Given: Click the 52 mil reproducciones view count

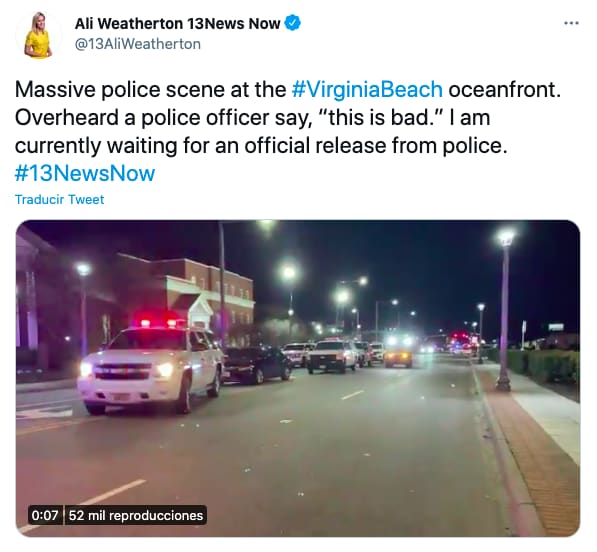Looking at the screenshot, I should (136, 515).
